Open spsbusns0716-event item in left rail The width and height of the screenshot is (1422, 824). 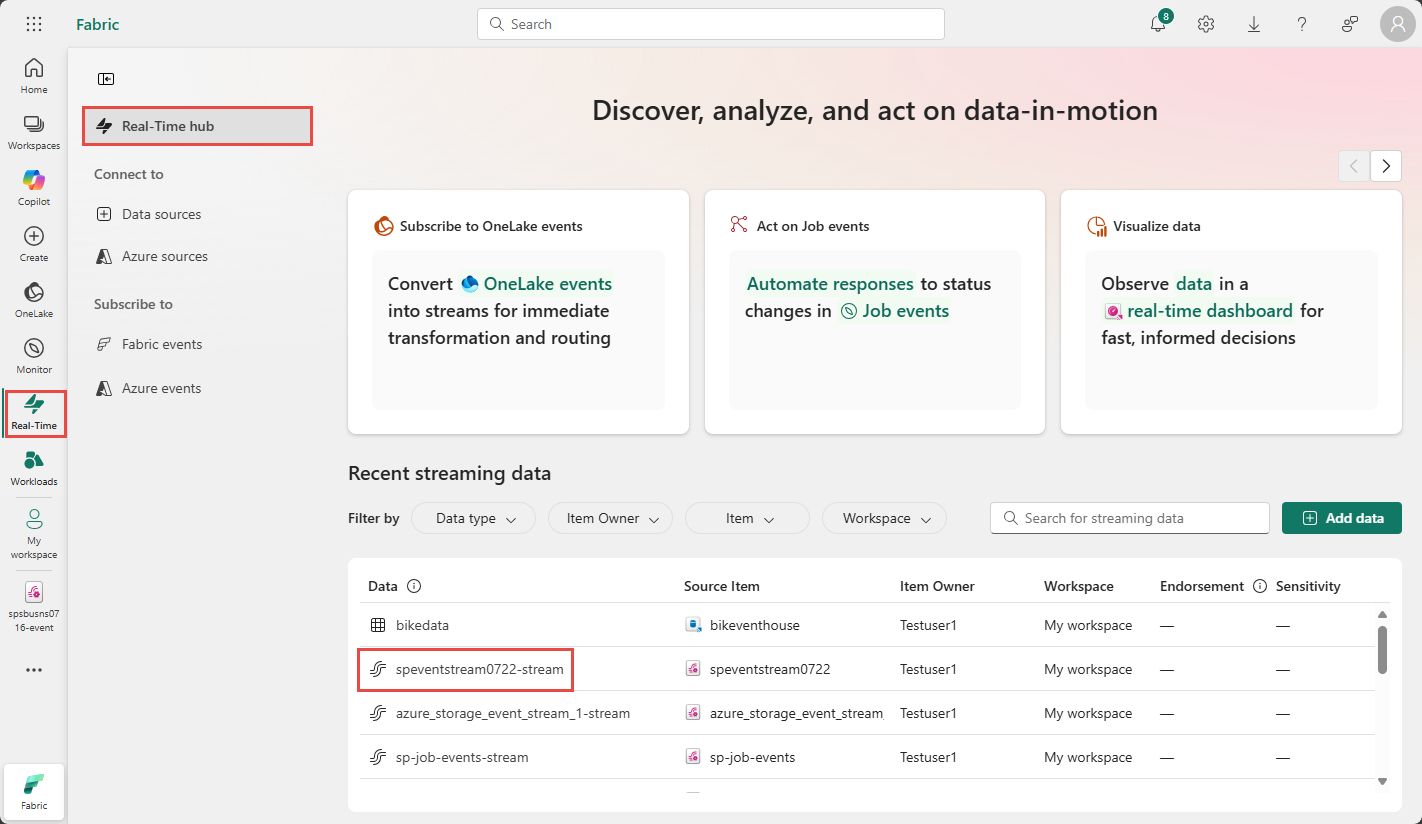pyautogui.click(x=34, y=607)
